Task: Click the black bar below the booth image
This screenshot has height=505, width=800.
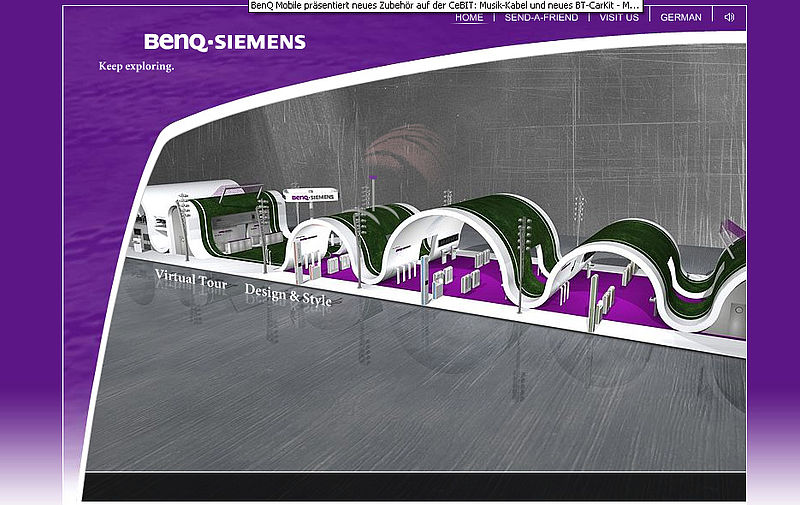Action: click(415, 487)
